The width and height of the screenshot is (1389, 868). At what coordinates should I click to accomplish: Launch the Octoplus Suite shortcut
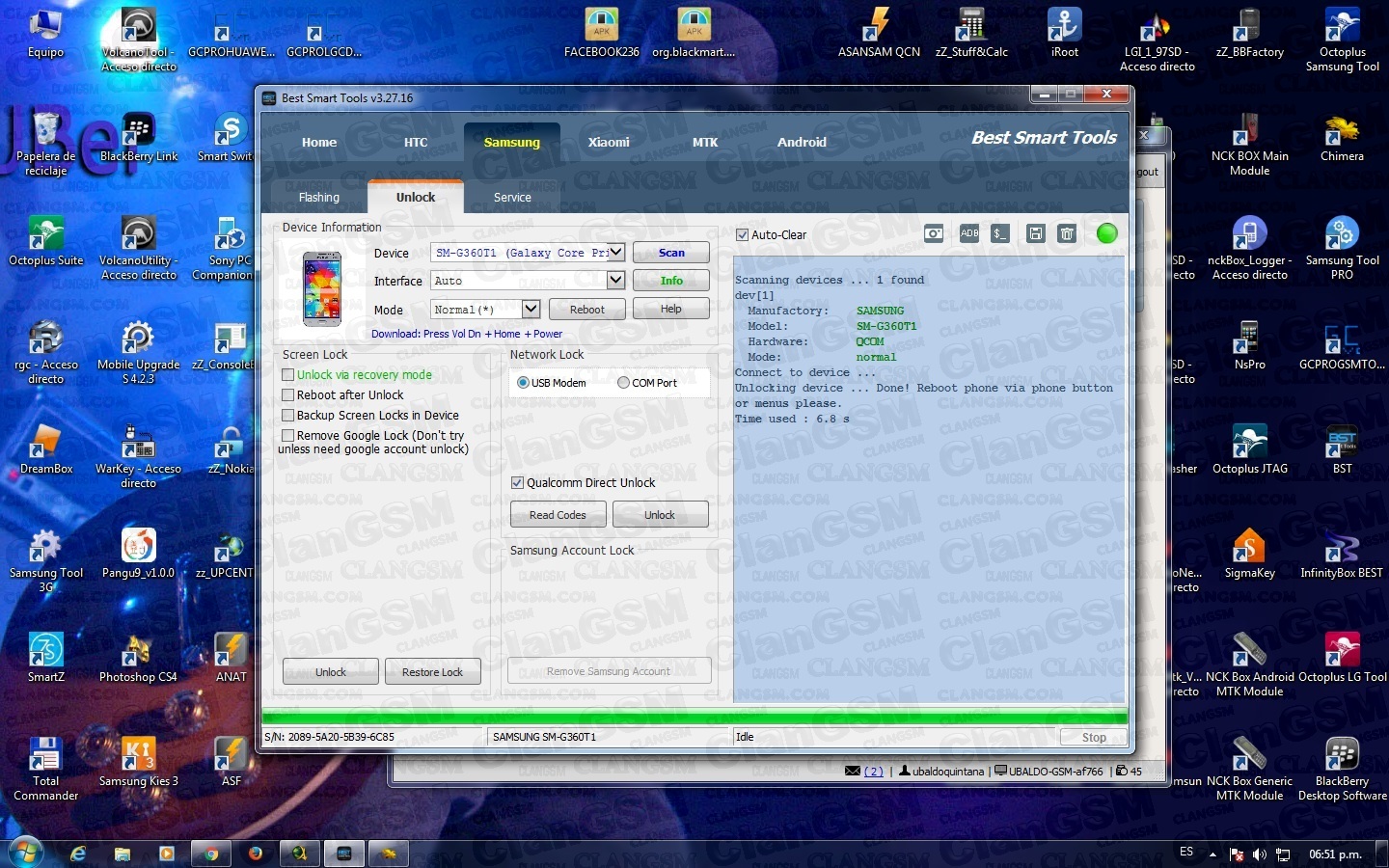coord(45,242)
